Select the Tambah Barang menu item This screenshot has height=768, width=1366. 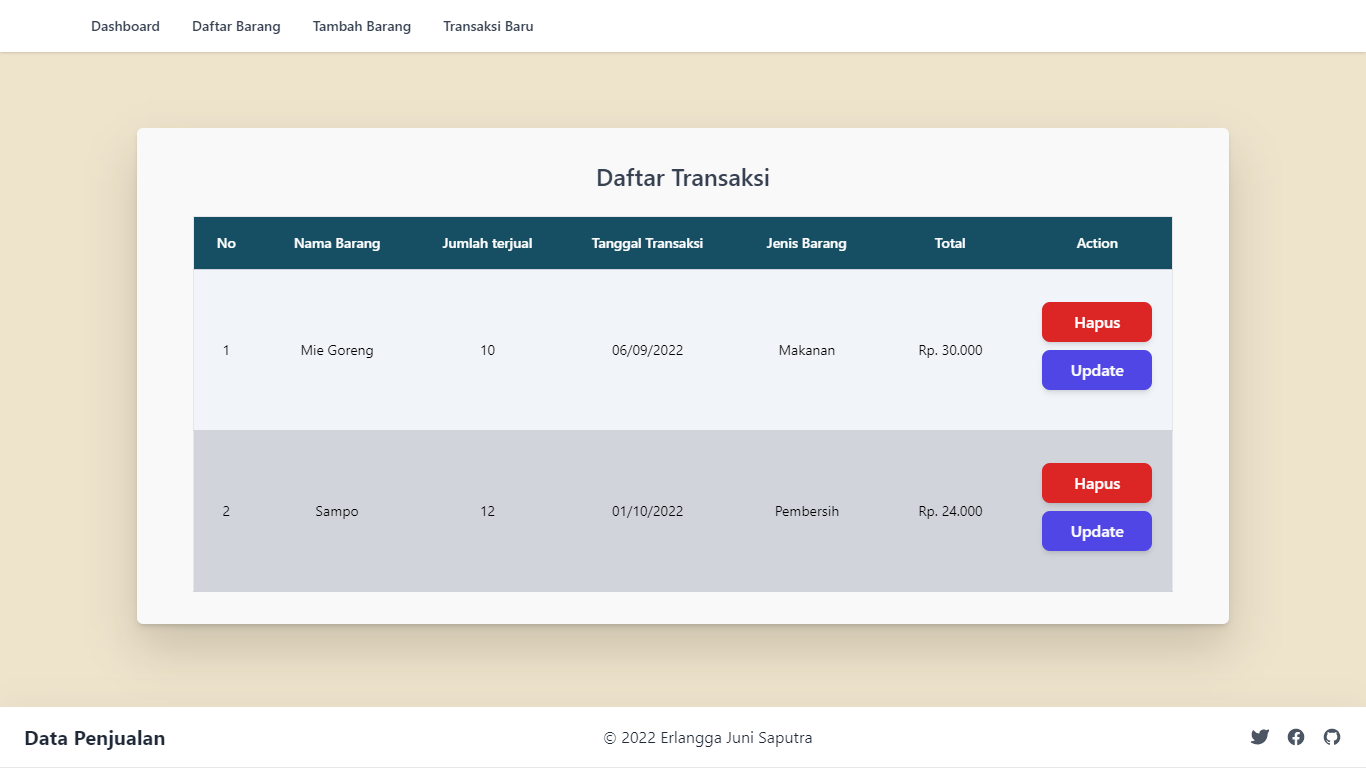click(362, 26)
